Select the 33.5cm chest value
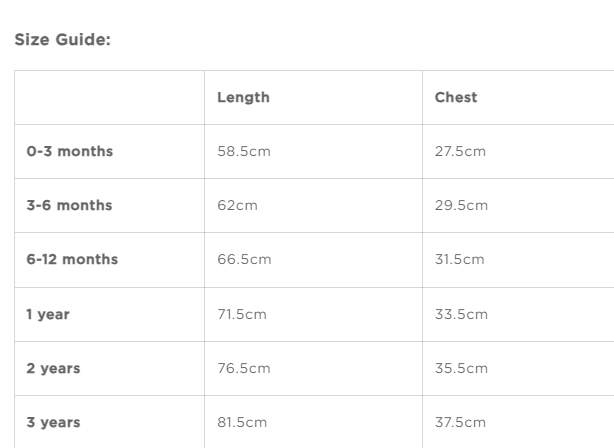 pos(461,314)
